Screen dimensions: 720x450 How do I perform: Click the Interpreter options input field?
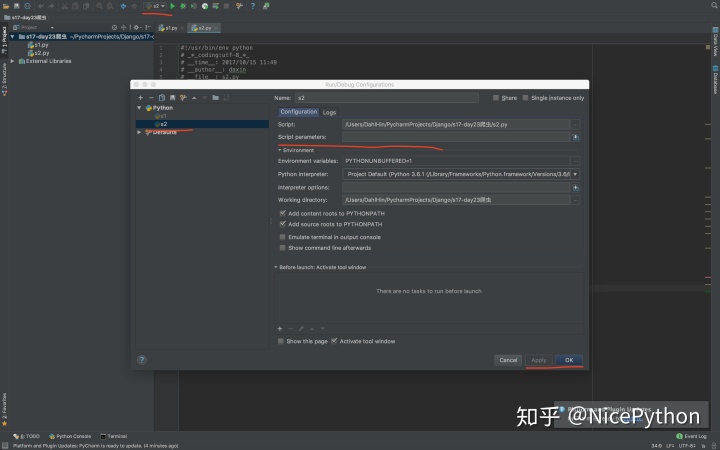coord(456,187)
